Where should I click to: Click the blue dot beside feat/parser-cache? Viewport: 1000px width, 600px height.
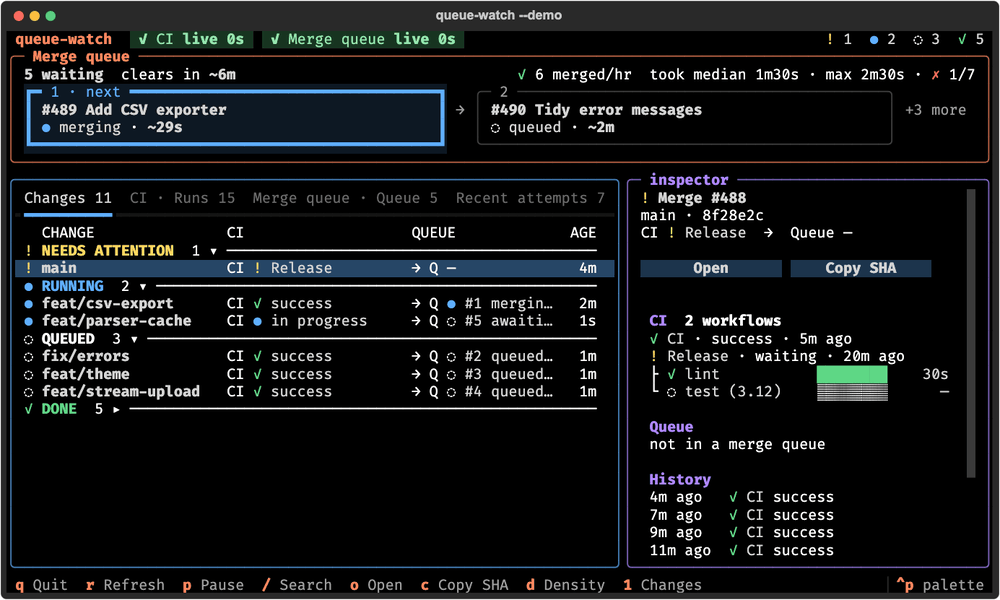[29, 321]
